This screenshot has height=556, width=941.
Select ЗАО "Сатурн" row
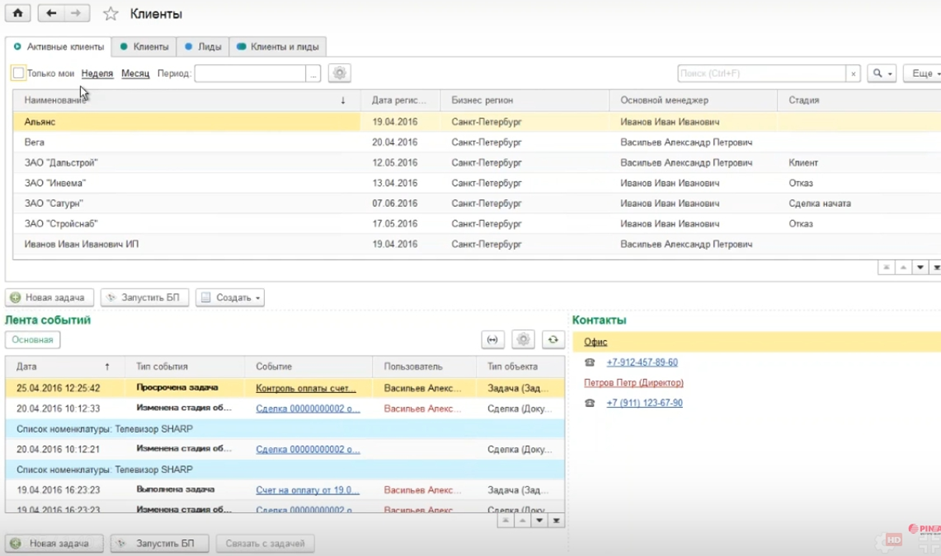click(477, 204)
